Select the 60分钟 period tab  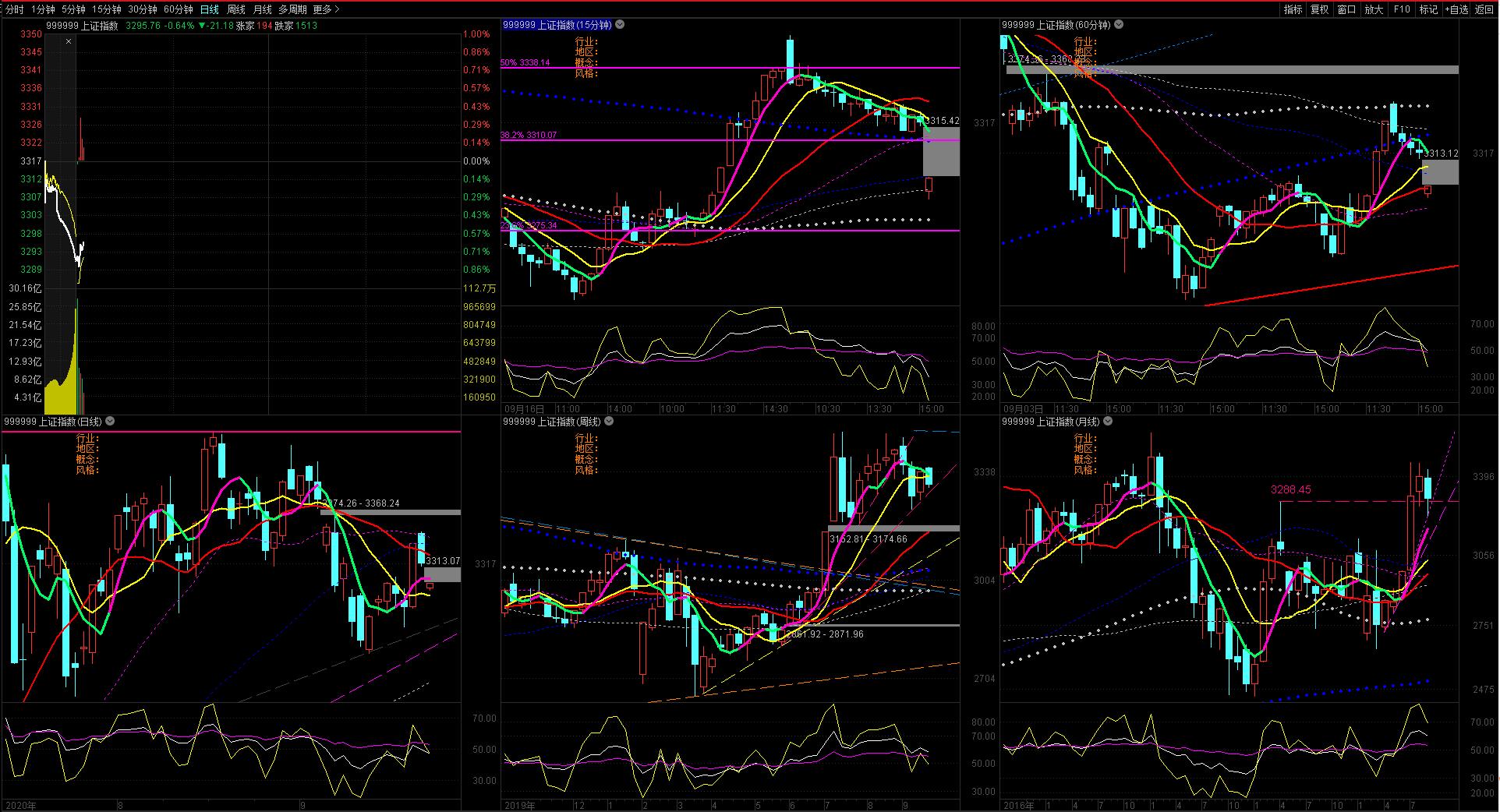pos(179,9)
